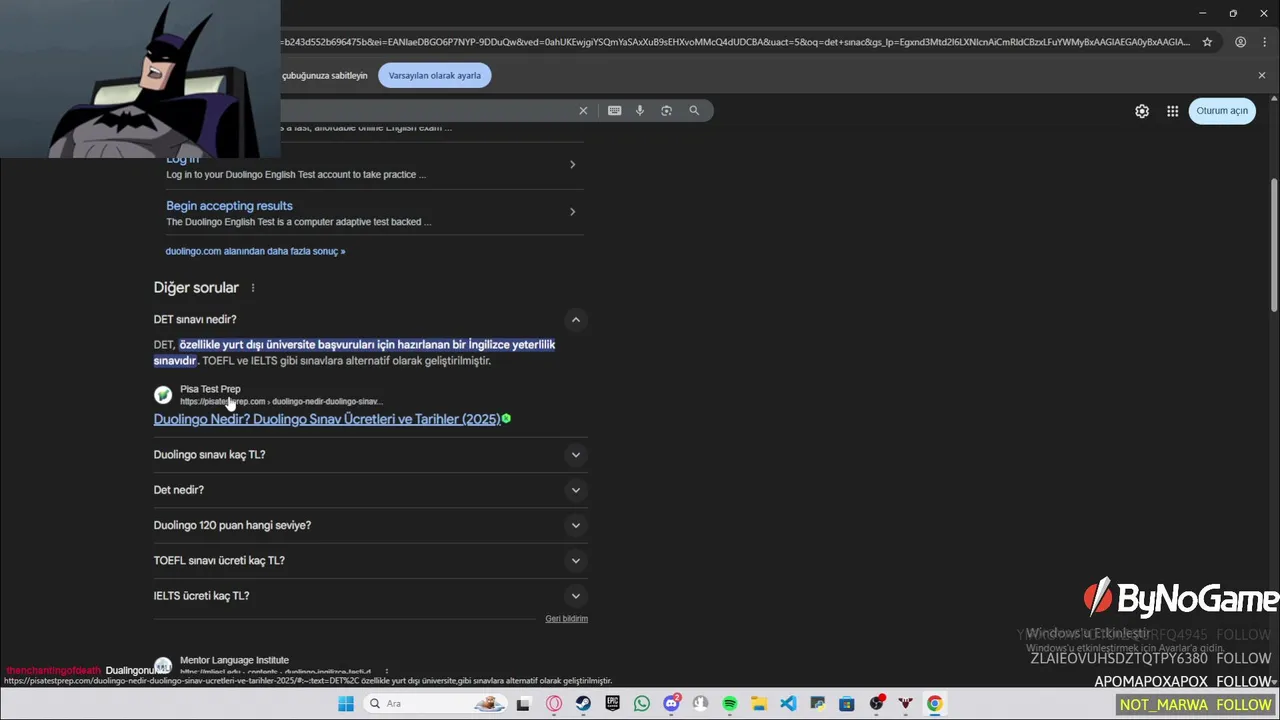Open File Explorer from taskbar

pyautogui.click(x=759, y=704)
